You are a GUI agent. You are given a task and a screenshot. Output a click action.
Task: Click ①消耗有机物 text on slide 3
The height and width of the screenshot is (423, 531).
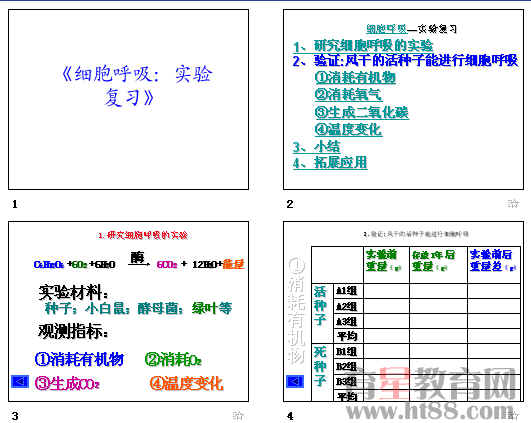tap(79, 359)
